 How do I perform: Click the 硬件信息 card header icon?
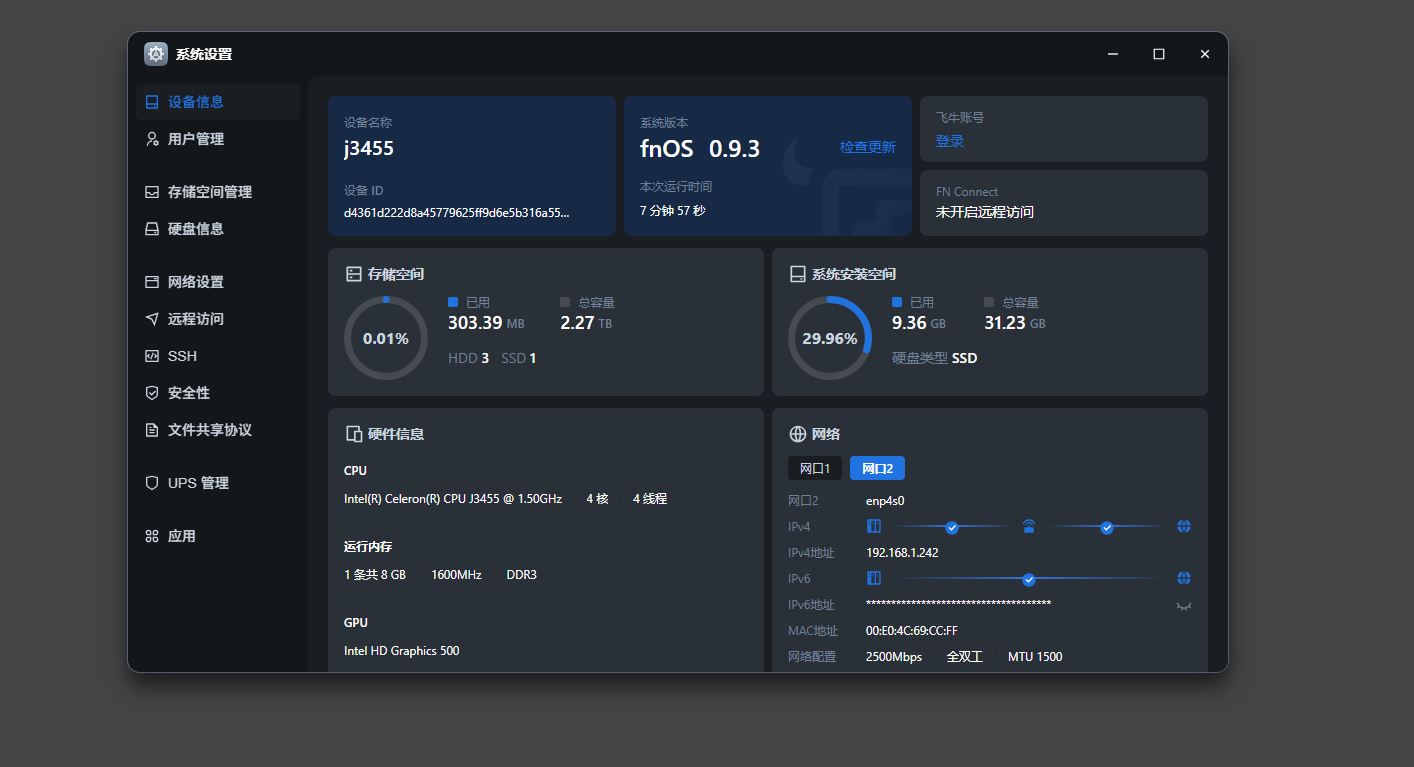point(353,434)
